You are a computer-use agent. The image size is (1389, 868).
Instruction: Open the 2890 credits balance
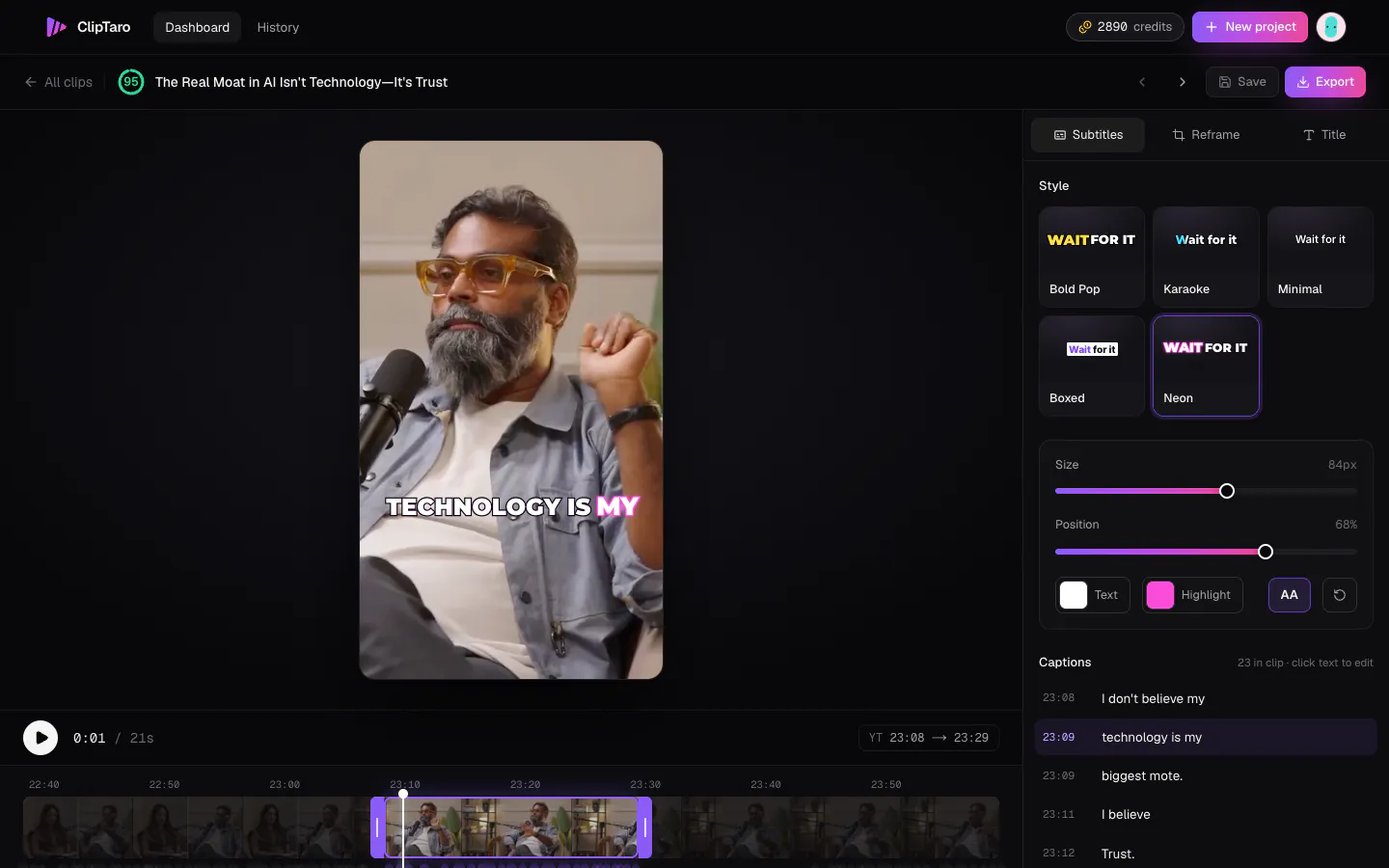tap(1125, 27)
